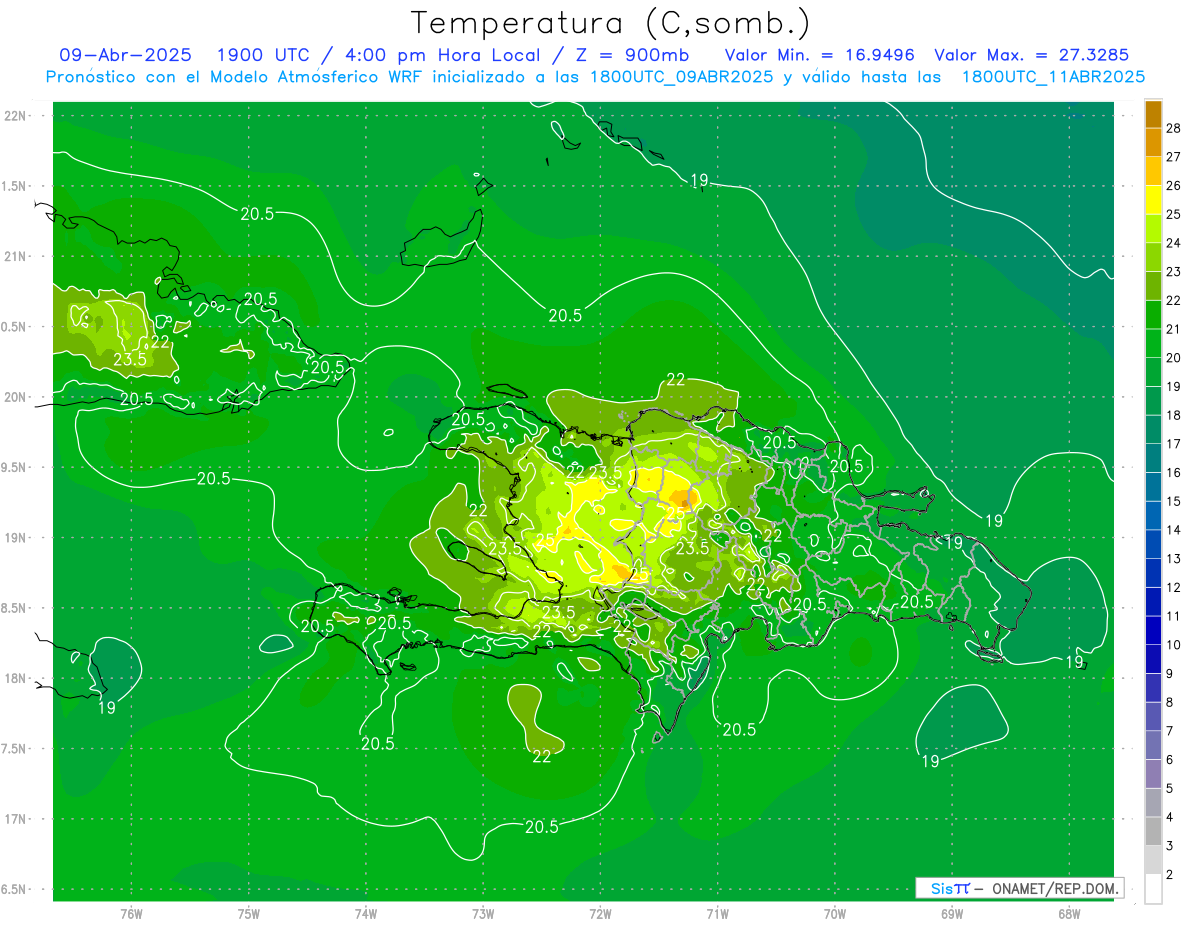Click the "15" label on the color scale
Image resolution: width=1200 pixels, height=927 pixels.
point(1175,501)
